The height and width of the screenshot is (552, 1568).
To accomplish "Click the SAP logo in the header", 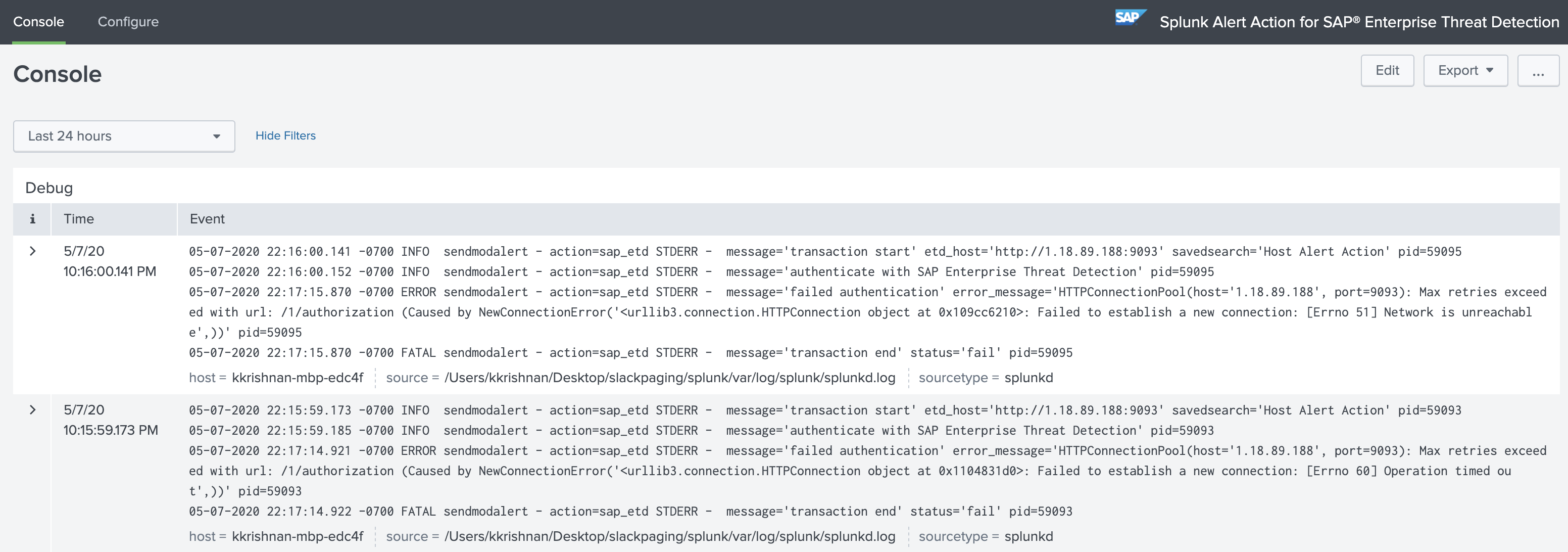I will pyautogui.click(x=1132, y=18).
